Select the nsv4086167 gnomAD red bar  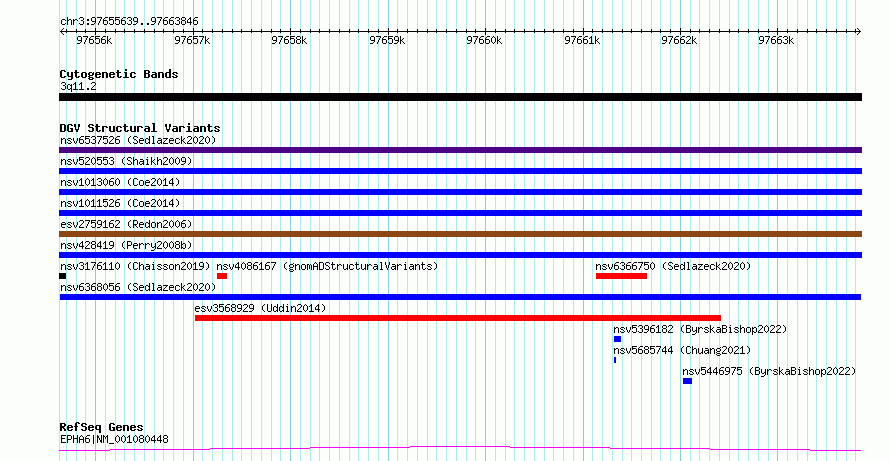click(222, 276)
